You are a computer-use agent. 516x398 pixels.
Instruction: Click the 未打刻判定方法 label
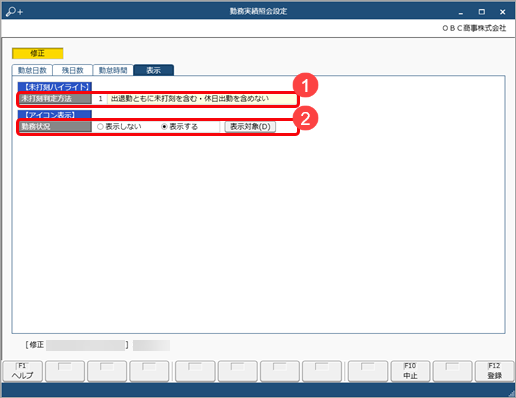pyautogui.click(x=55, y=99)
